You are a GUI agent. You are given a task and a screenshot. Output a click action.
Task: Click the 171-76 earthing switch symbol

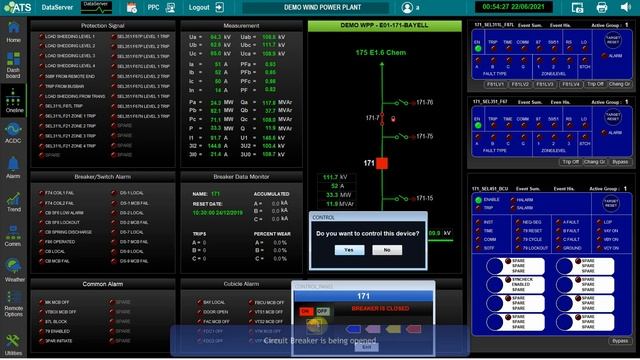401,102
